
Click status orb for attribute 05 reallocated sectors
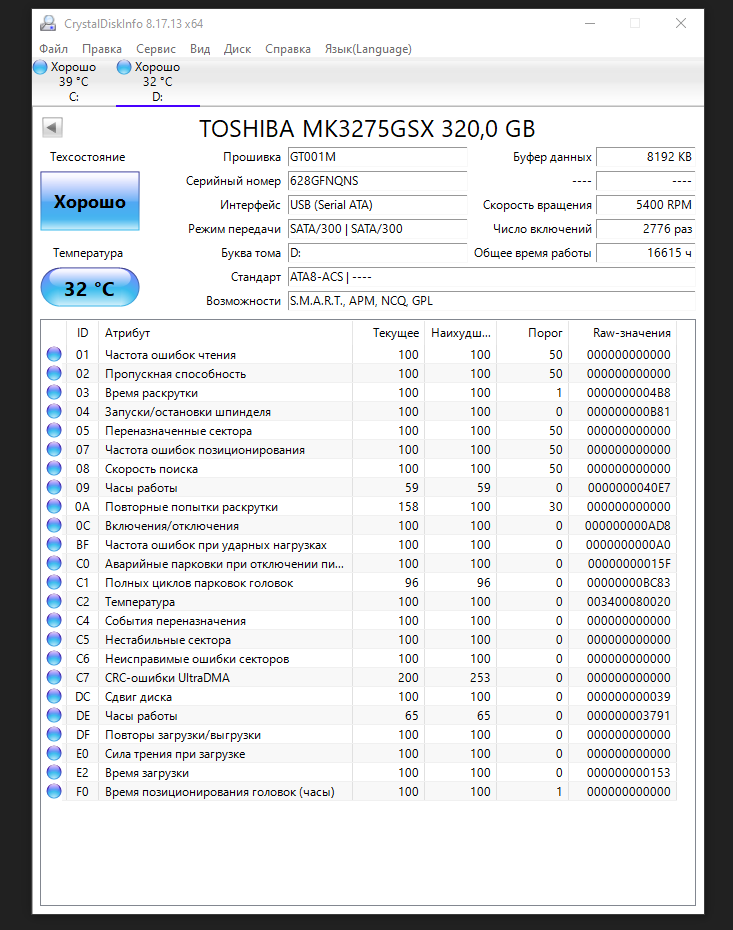(x=54, y=430)
